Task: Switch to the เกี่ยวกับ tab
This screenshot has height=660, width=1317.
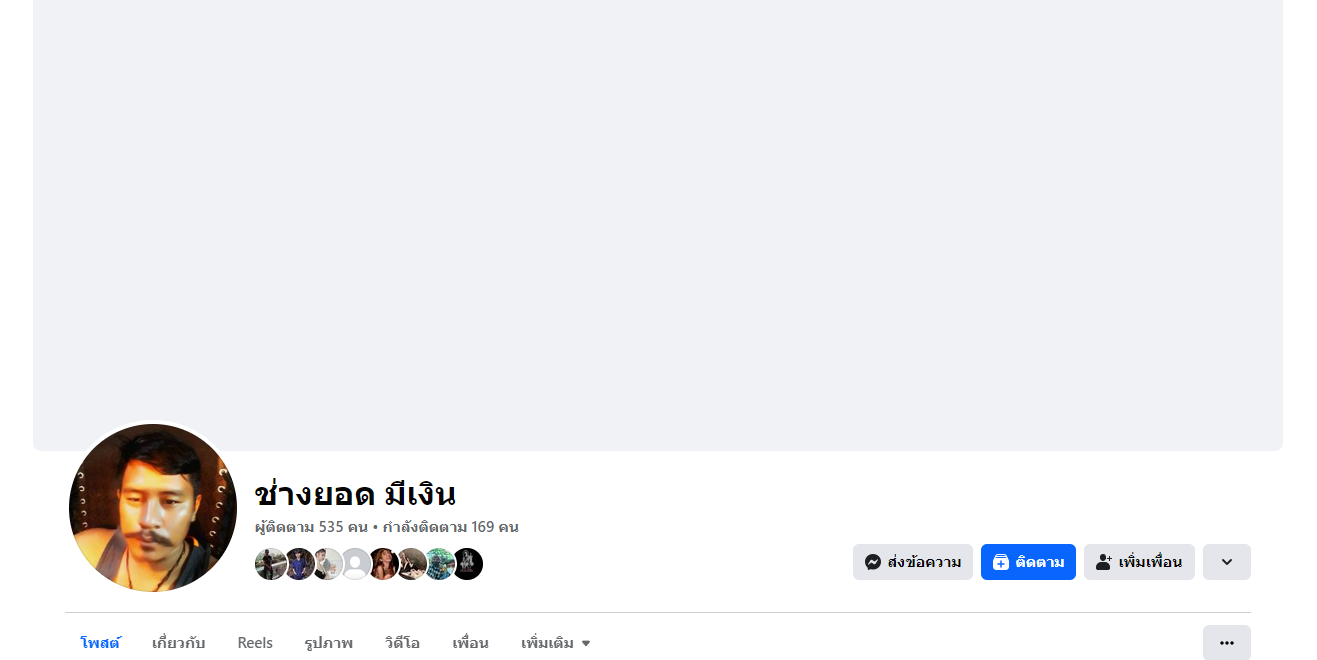Action: (x=179, y=643)
